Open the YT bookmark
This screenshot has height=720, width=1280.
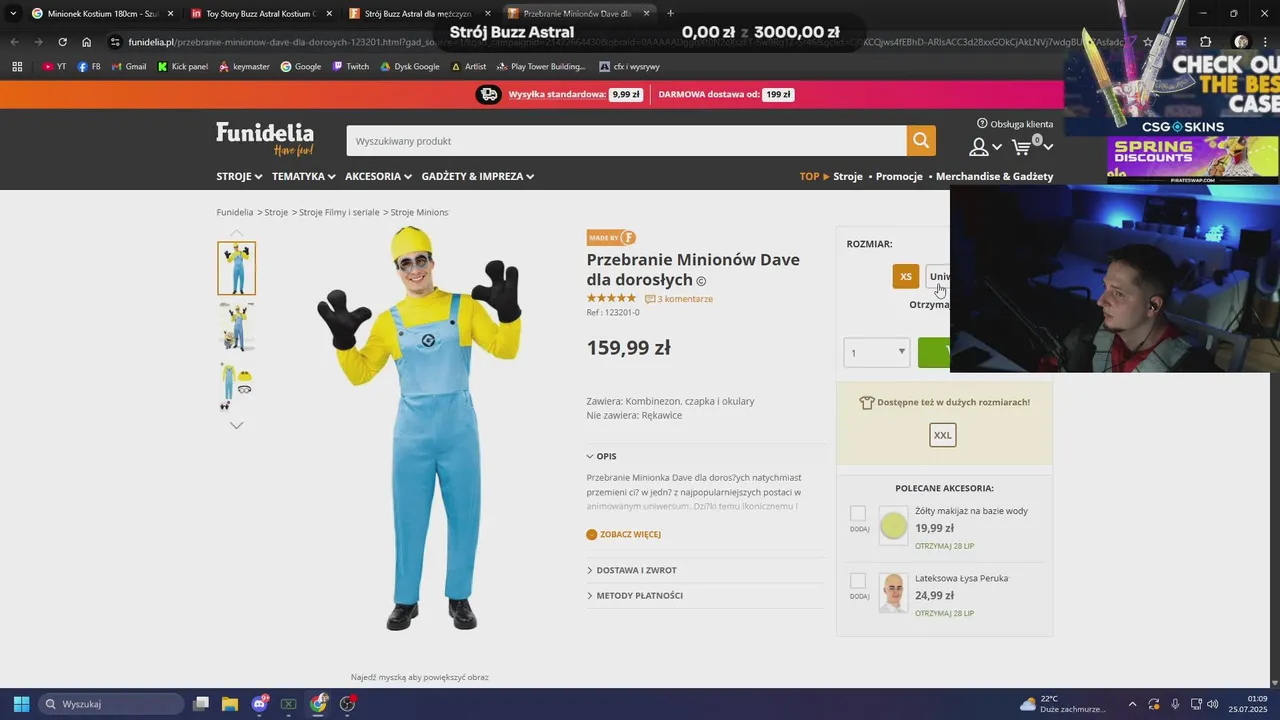point(54,66)
